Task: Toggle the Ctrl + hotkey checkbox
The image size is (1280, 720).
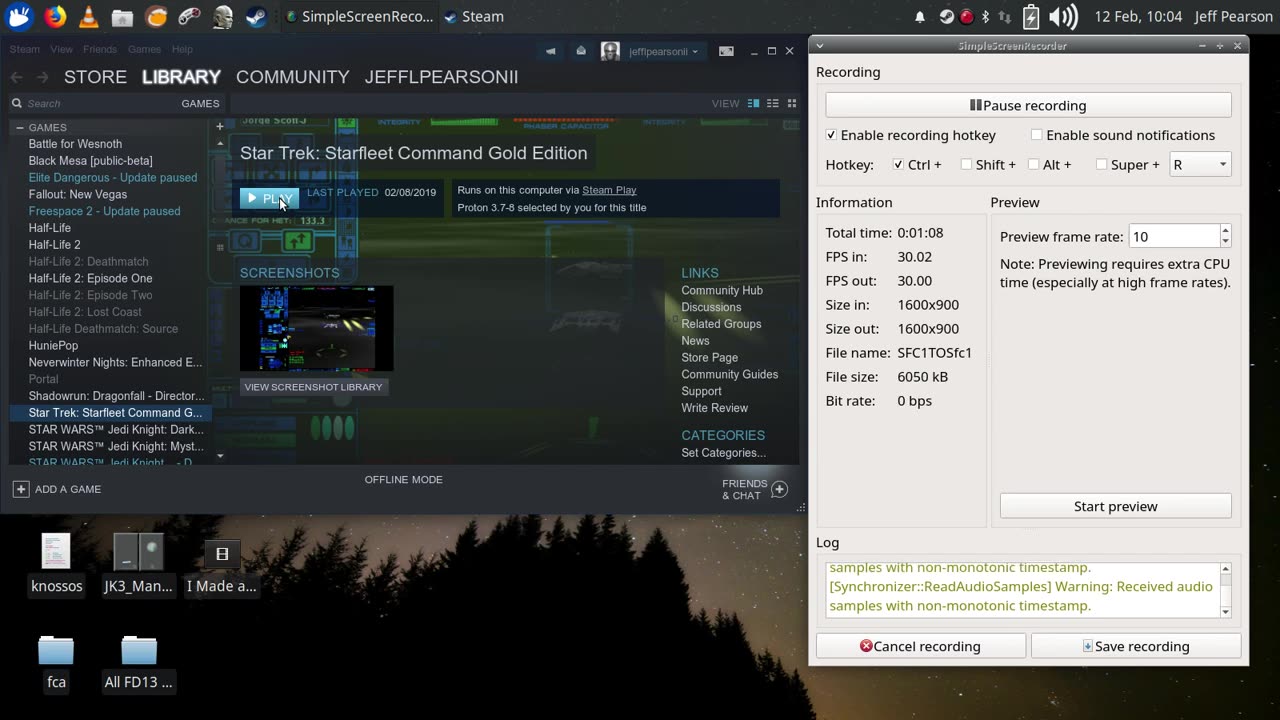Action: point(898,165)
